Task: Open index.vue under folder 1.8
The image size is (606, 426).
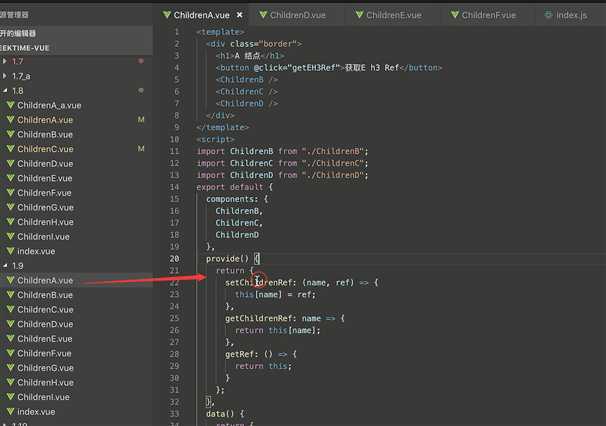Action: (x=36, y=251)
